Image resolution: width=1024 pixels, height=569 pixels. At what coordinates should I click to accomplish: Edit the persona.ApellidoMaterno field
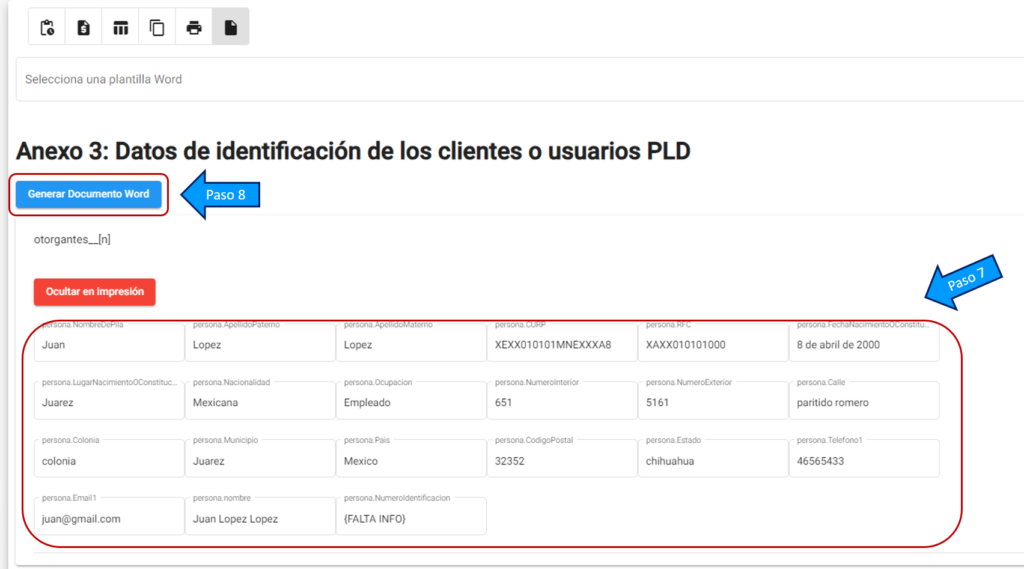[411, 342]
